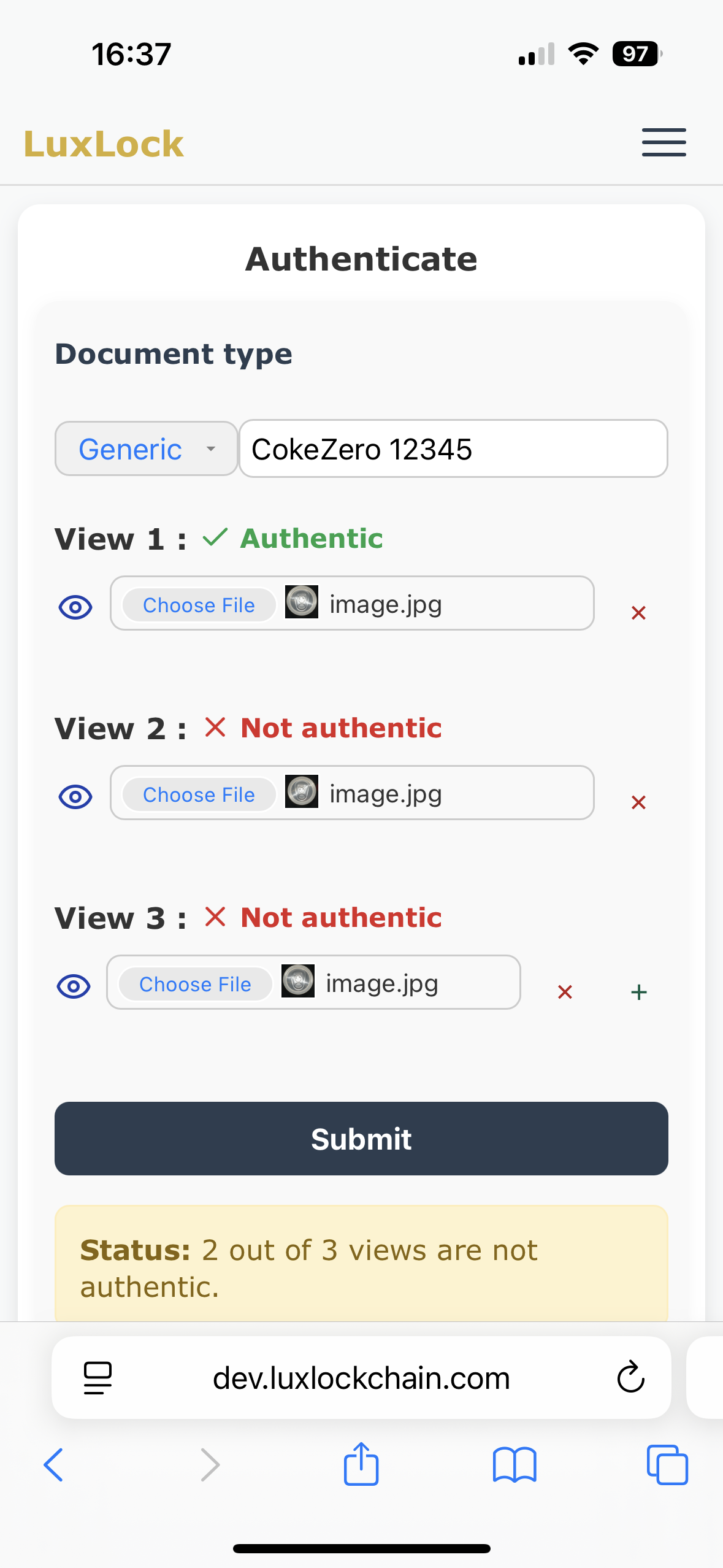Open Safari bookmarks book icon

515,1465
